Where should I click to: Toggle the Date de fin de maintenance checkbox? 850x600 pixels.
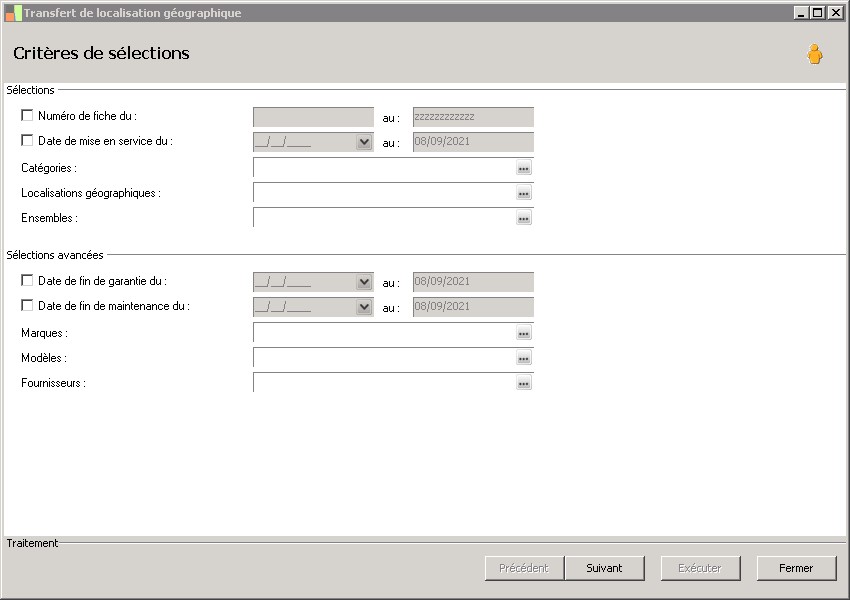[27, 305]
